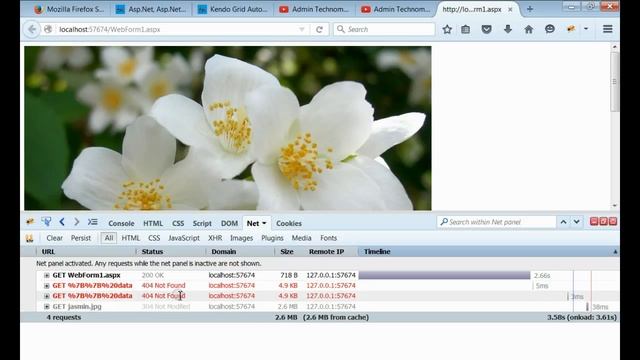Viewport: 640px width, 360px height.
Task: Jump to previous Net search match
Action: pyautogui.click(x=563, y=222)
